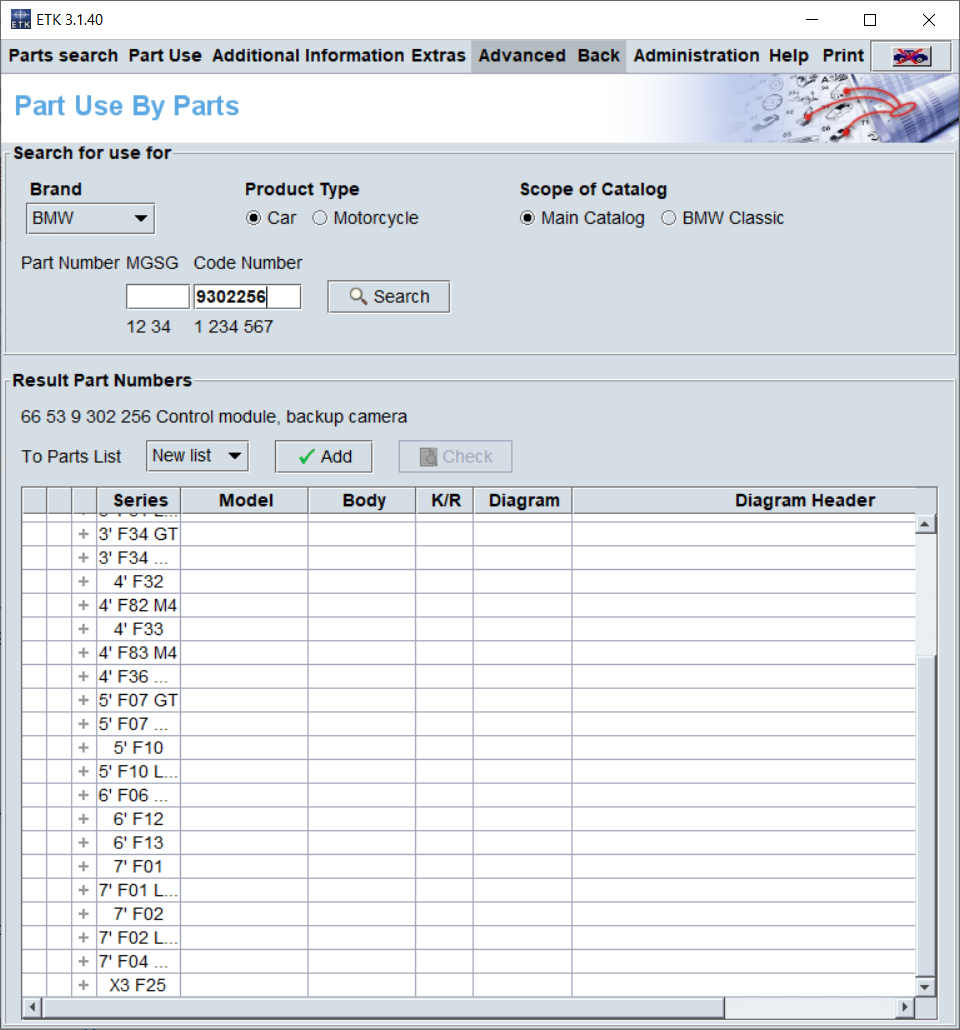This screenshot has height=1030, width=960.
Task: Select the 7' F01 L... series cell
Action: [x=139, y=890]
